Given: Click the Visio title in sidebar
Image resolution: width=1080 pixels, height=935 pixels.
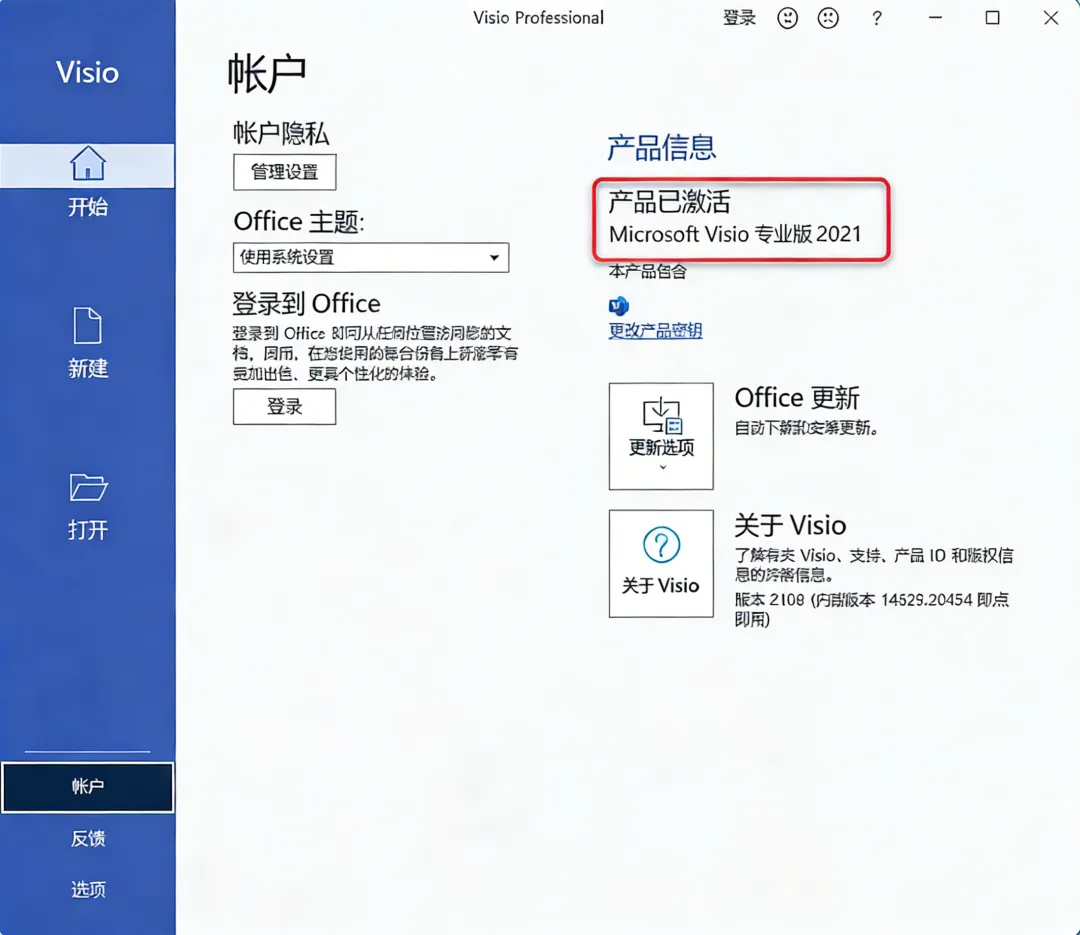Looking at the screenshot, I should click(87, 72).
